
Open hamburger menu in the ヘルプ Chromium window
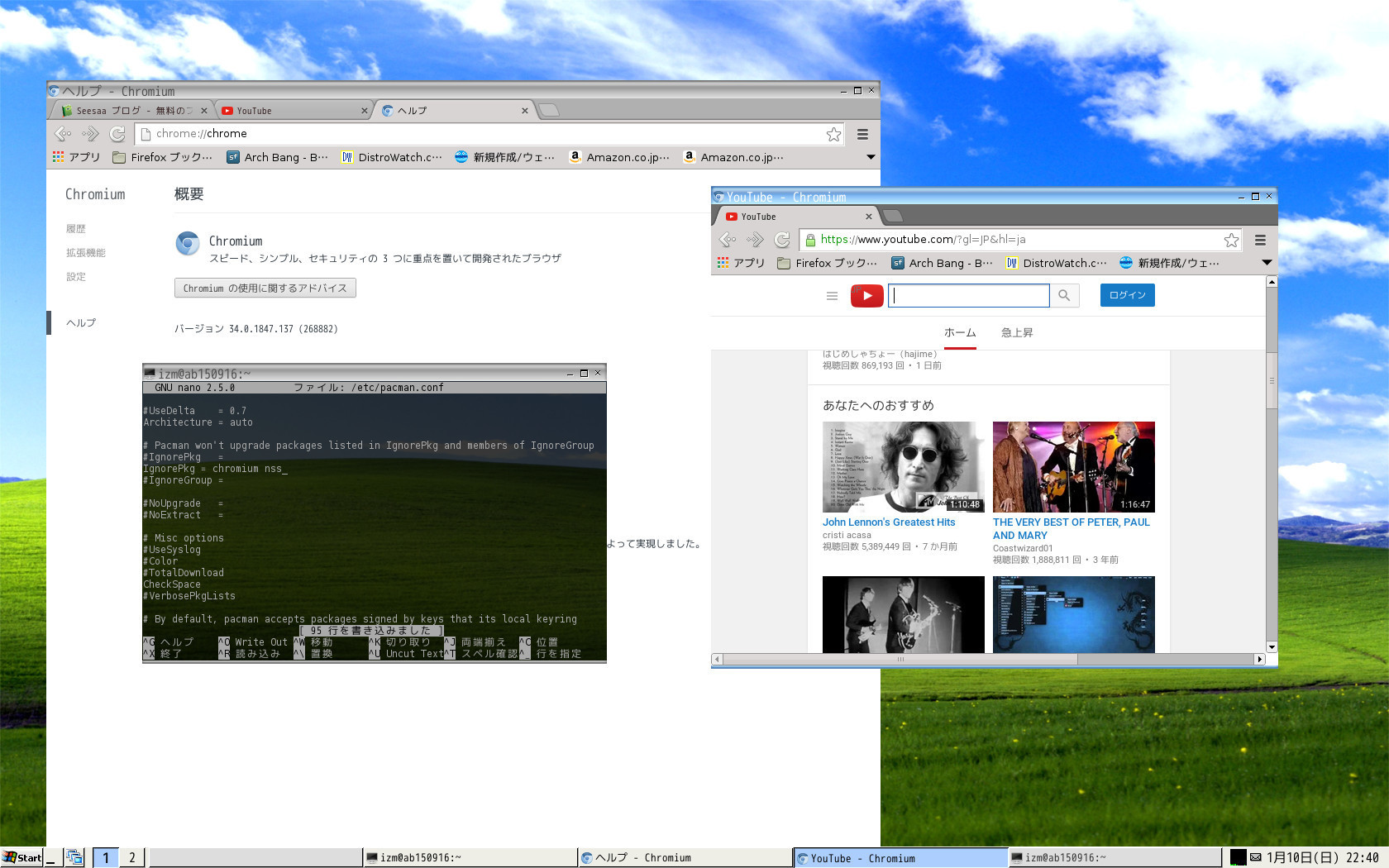click(862, 134)
